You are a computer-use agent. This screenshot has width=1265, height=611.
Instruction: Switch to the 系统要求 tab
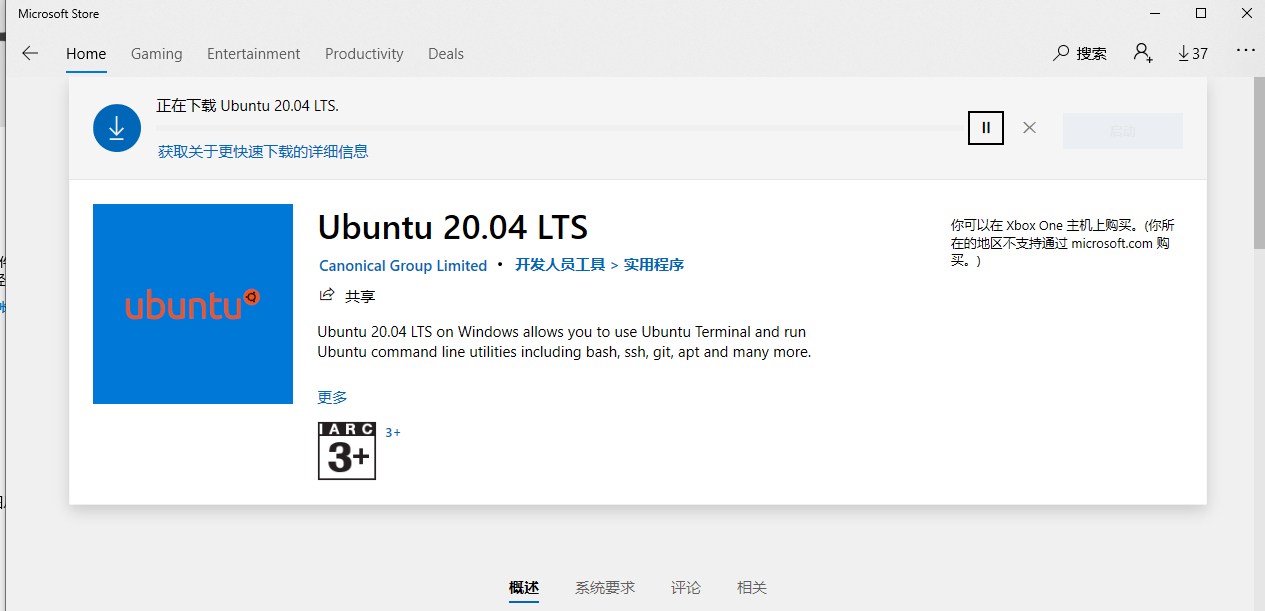pyautogui.click(x=605, y=588)
